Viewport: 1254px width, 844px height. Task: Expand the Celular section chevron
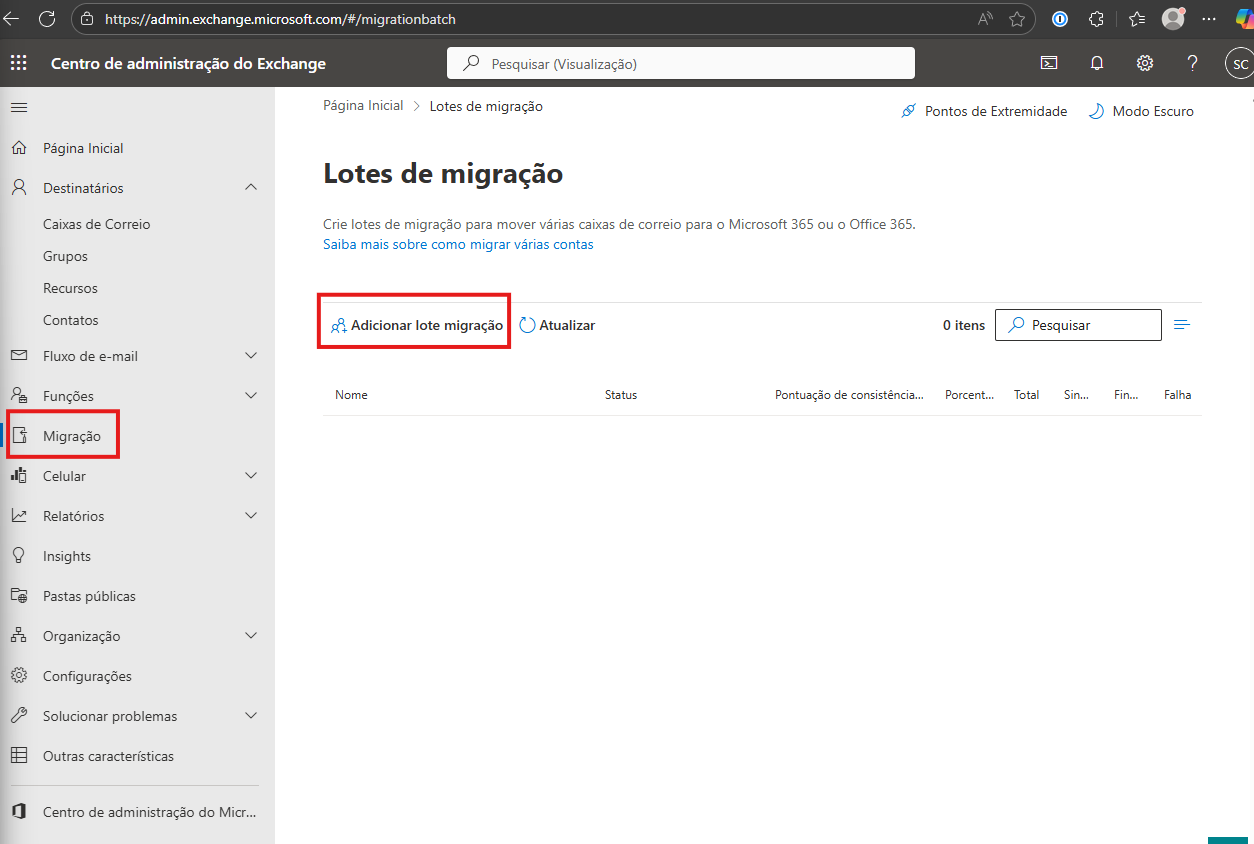[x=251, y=475]
